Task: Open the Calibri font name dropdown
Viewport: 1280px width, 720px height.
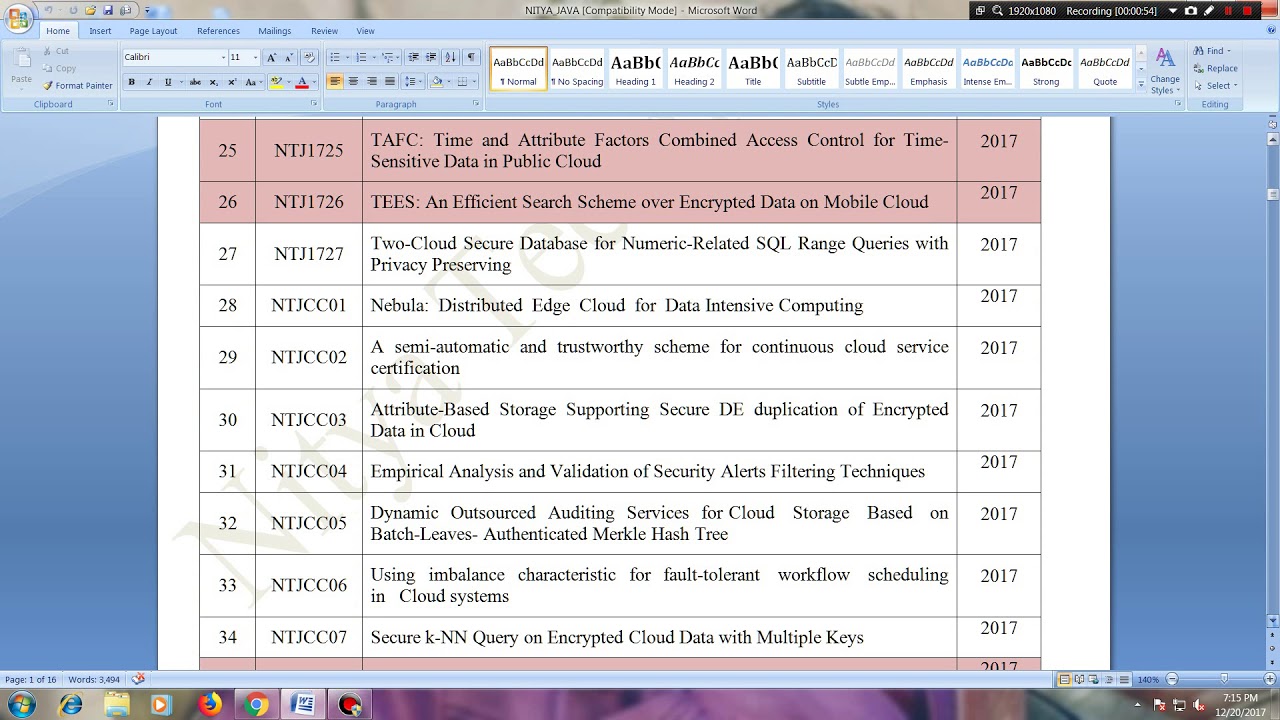Action: [x=221, y=58]
